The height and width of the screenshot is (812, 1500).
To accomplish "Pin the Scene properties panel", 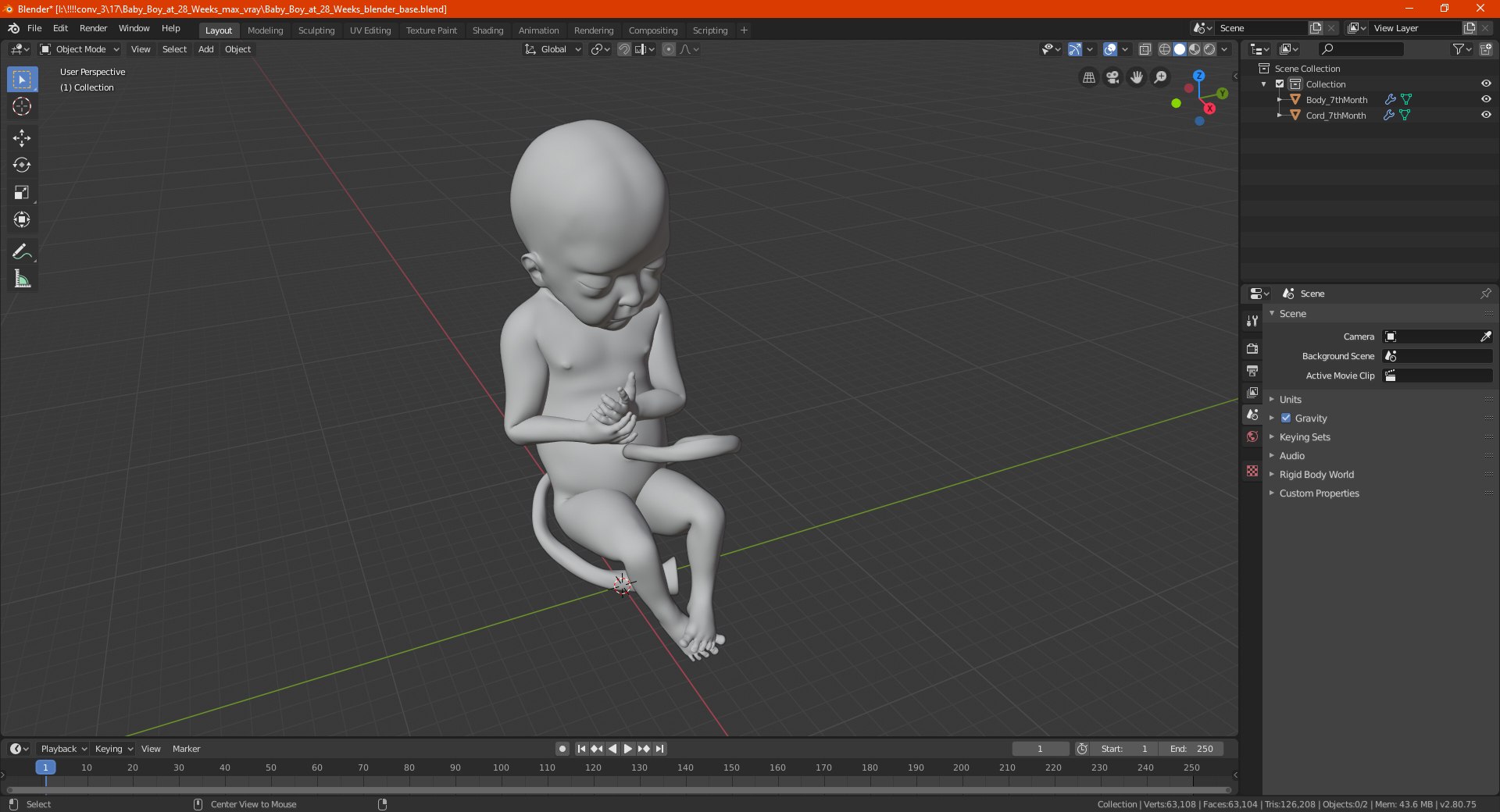I will [1485, 294].
